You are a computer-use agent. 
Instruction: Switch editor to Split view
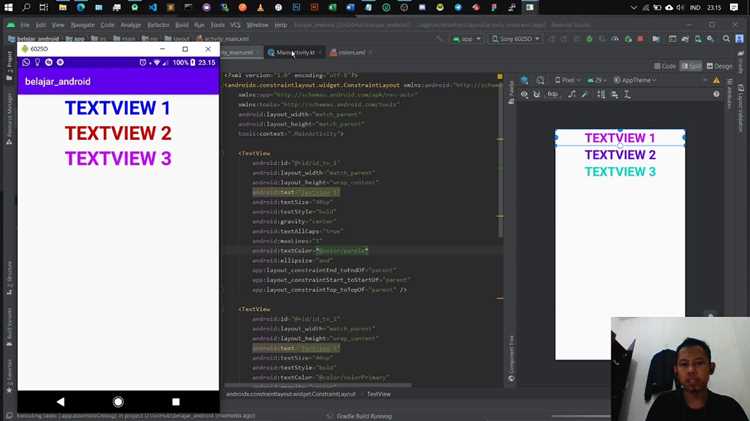click(691, 66)
